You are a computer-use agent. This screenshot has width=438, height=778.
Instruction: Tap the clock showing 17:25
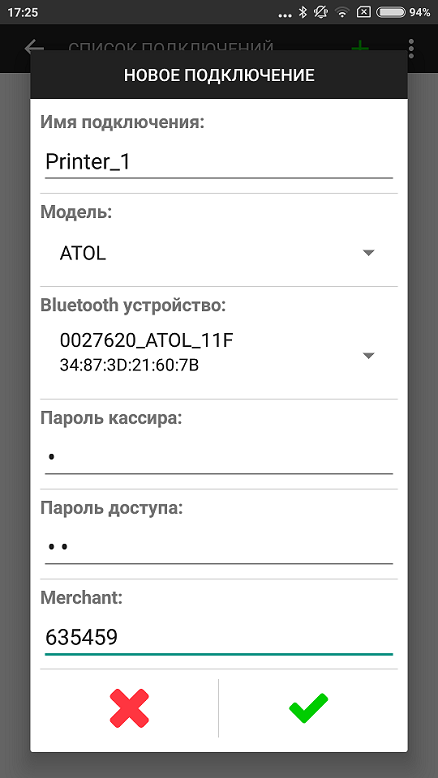(x=23, y=12)
